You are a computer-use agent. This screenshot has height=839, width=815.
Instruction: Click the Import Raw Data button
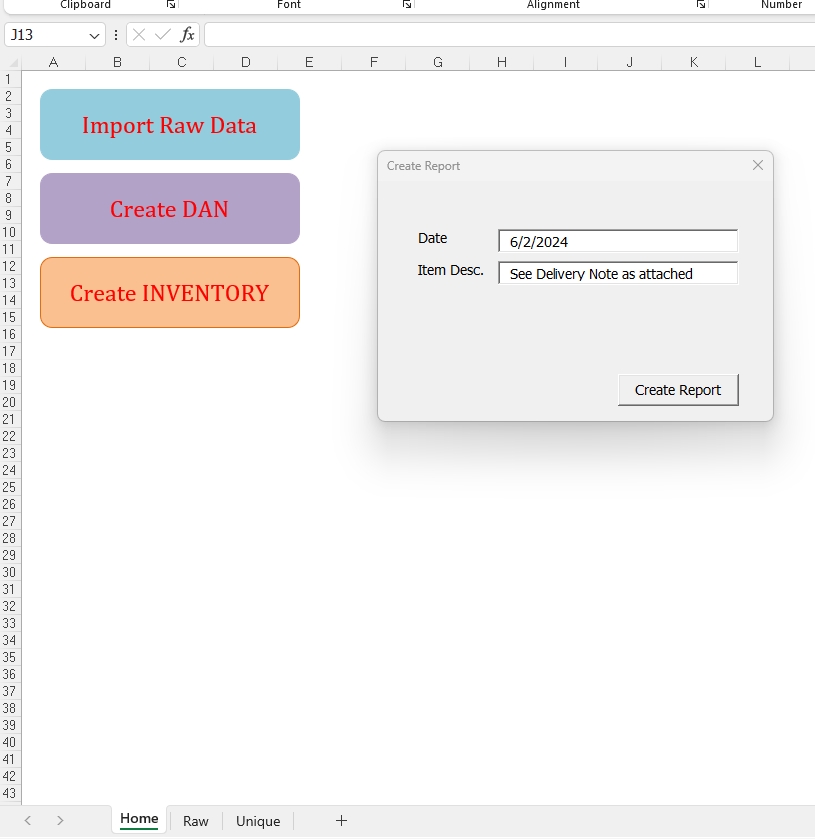click(x=169, y=123)
